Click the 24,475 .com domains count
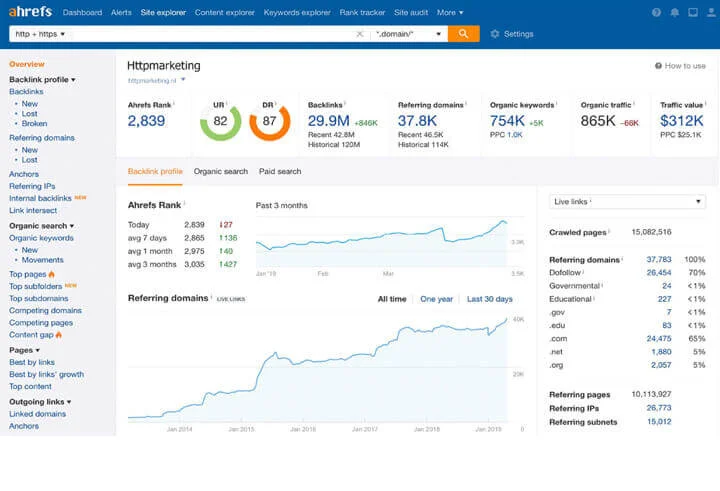Image resolution: width=720 pixels, height=491 pixels. (659, 339)
